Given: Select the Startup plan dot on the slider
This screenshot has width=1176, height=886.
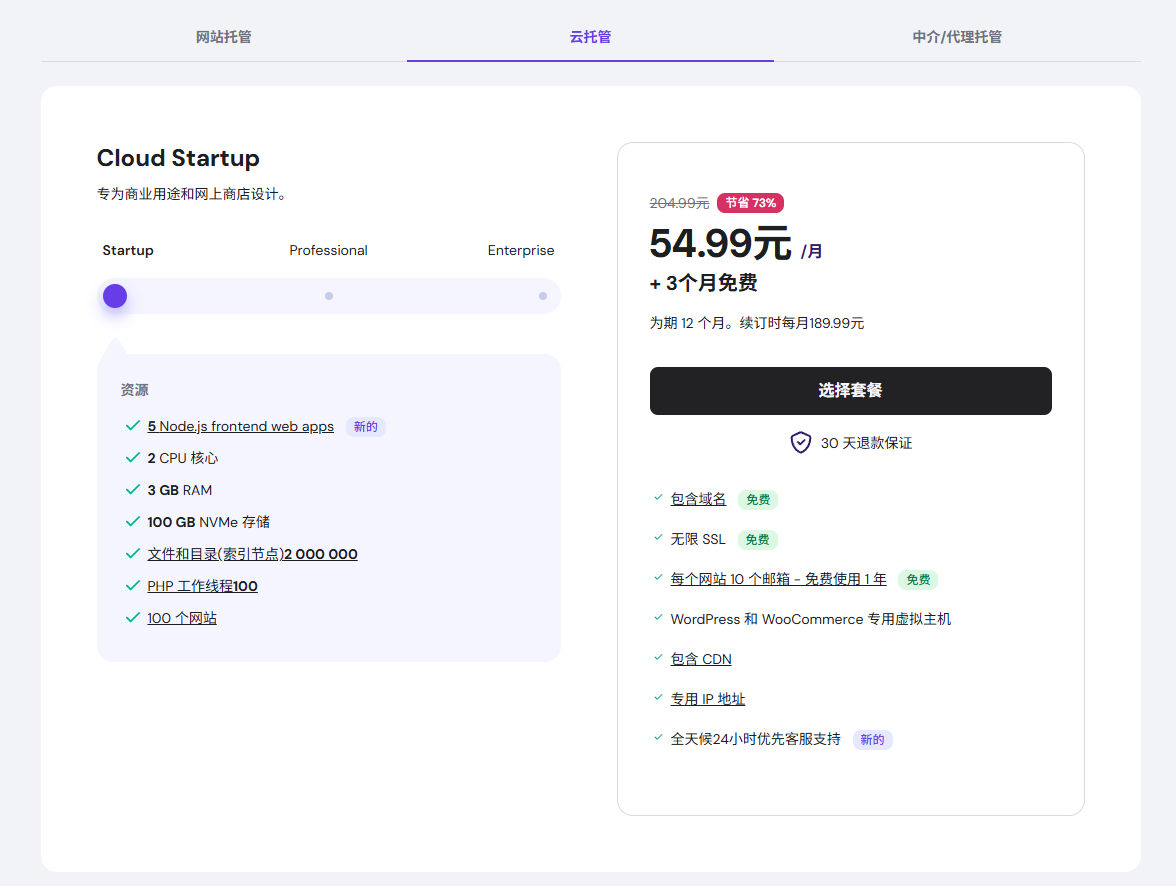Looking at the screenshot, I should (x=114, y=296).
